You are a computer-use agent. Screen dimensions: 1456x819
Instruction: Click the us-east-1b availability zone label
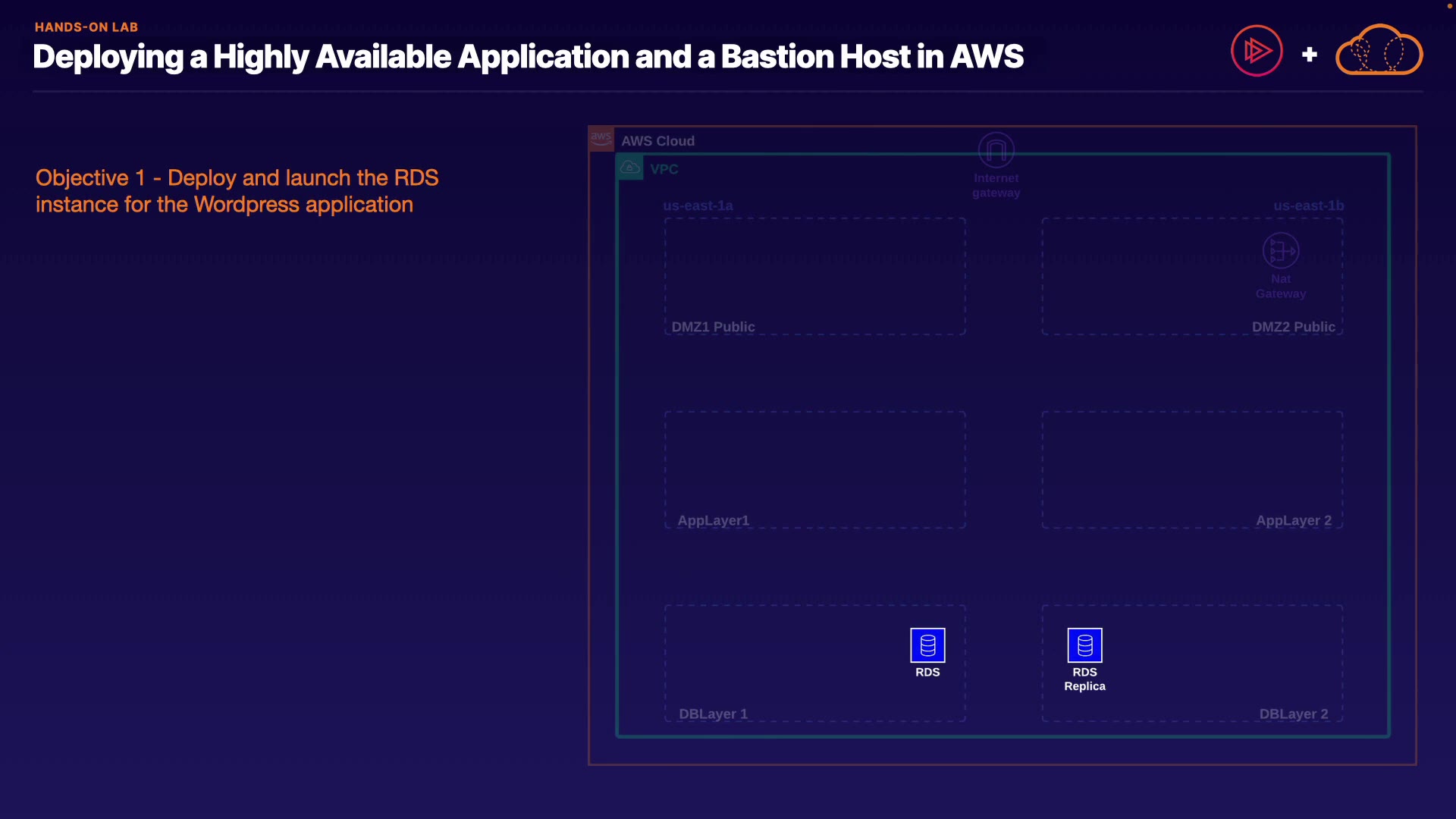1308,206
